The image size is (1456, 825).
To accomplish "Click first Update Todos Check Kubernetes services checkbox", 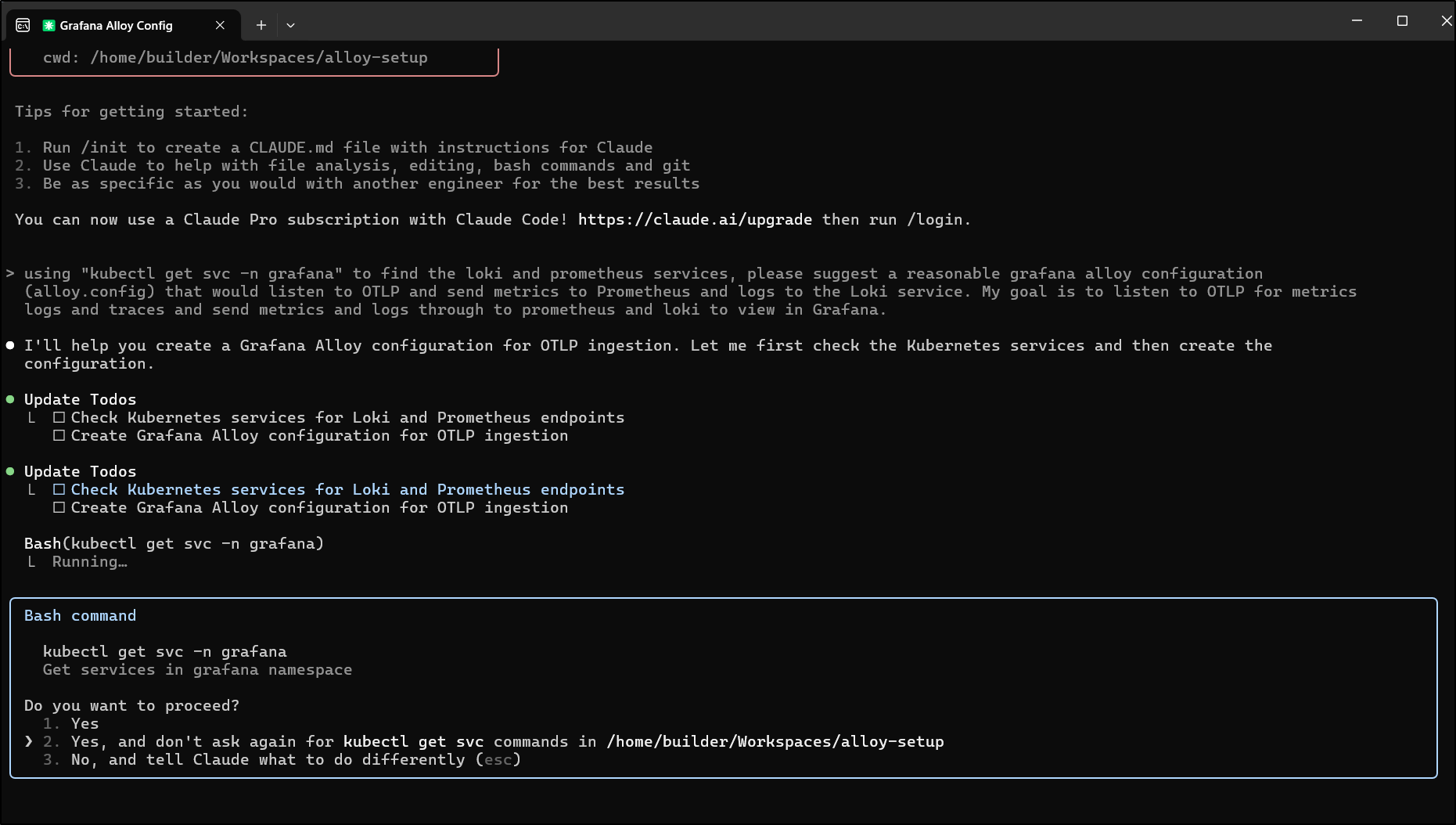I will click(59, 417).
